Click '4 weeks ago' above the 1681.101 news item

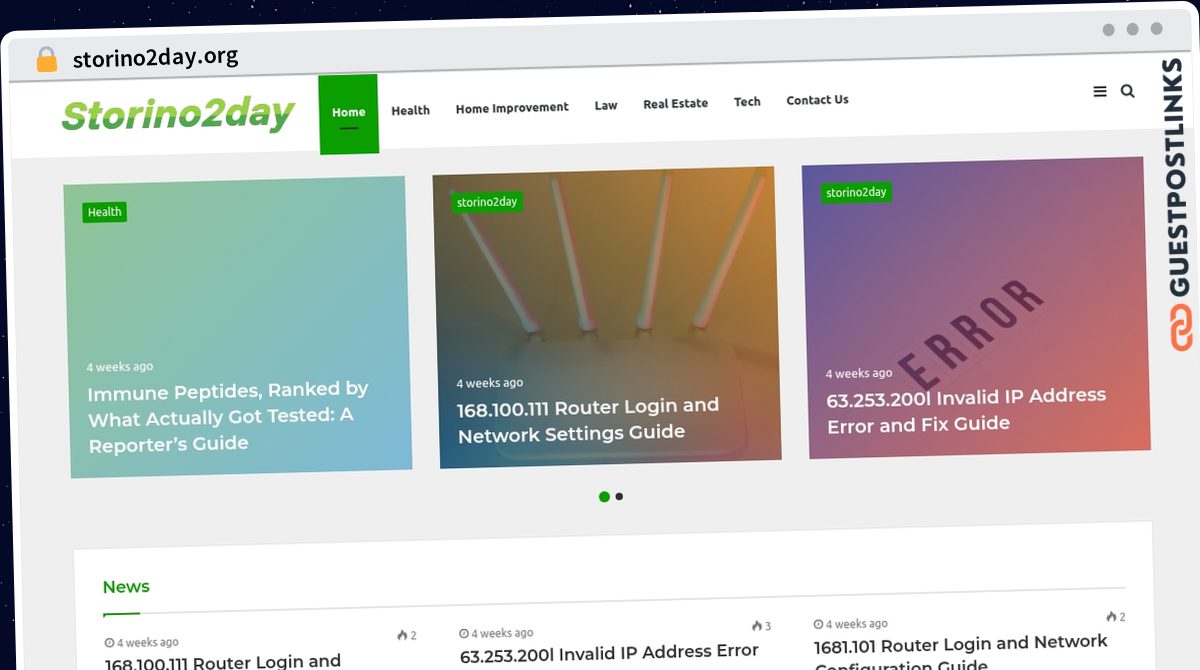850,624
